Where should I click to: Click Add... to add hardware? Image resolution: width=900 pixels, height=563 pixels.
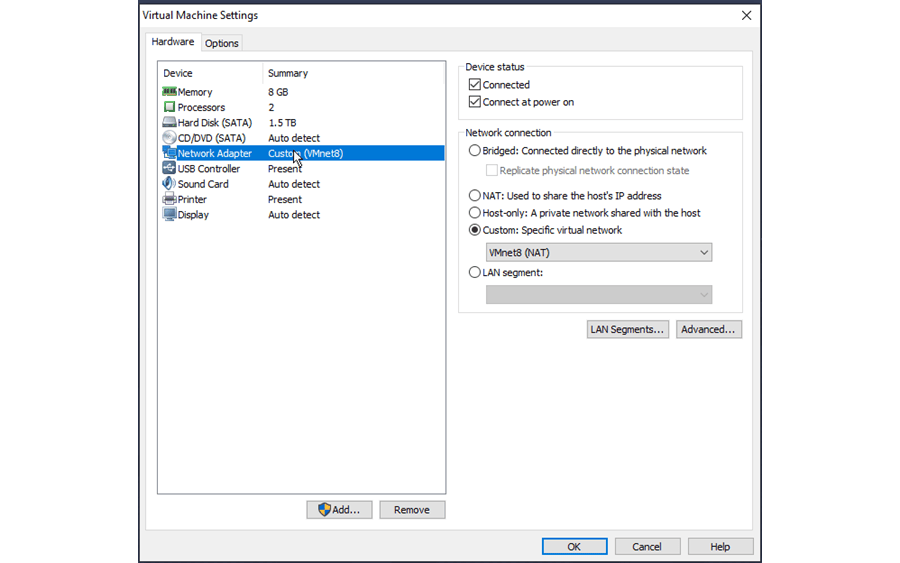point(339,510)
